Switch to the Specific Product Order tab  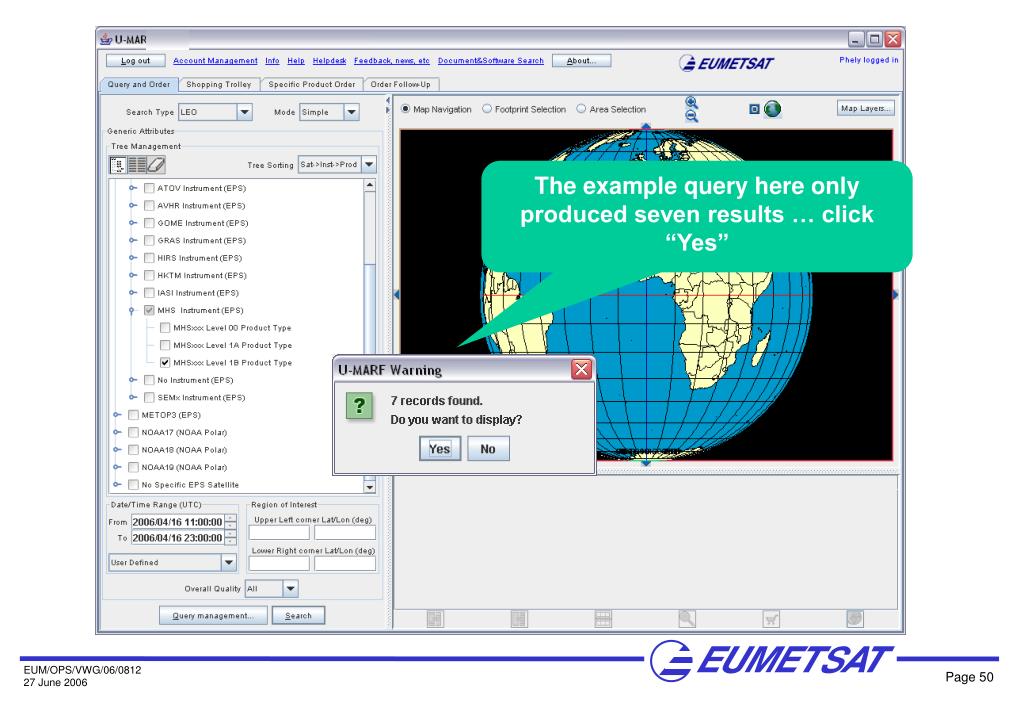click(312, 84)
